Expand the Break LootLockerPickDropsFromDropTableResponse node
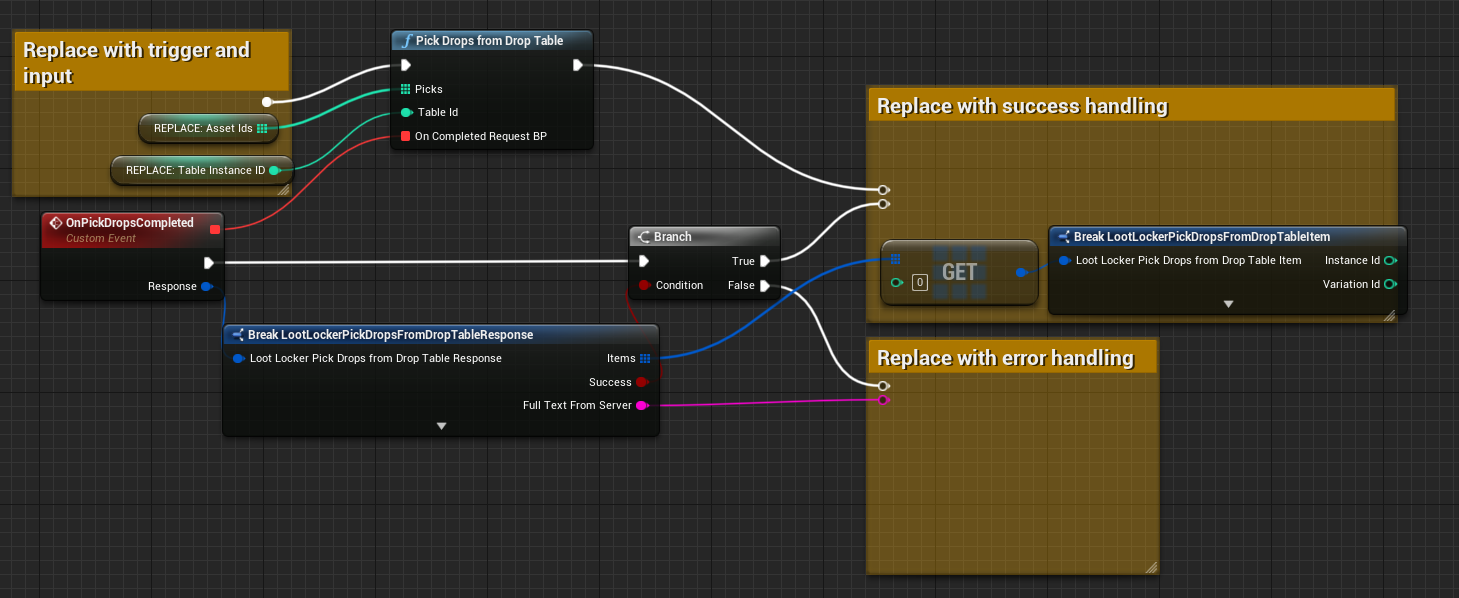This screenshot has height=598, width=1459. pos(441,426)
